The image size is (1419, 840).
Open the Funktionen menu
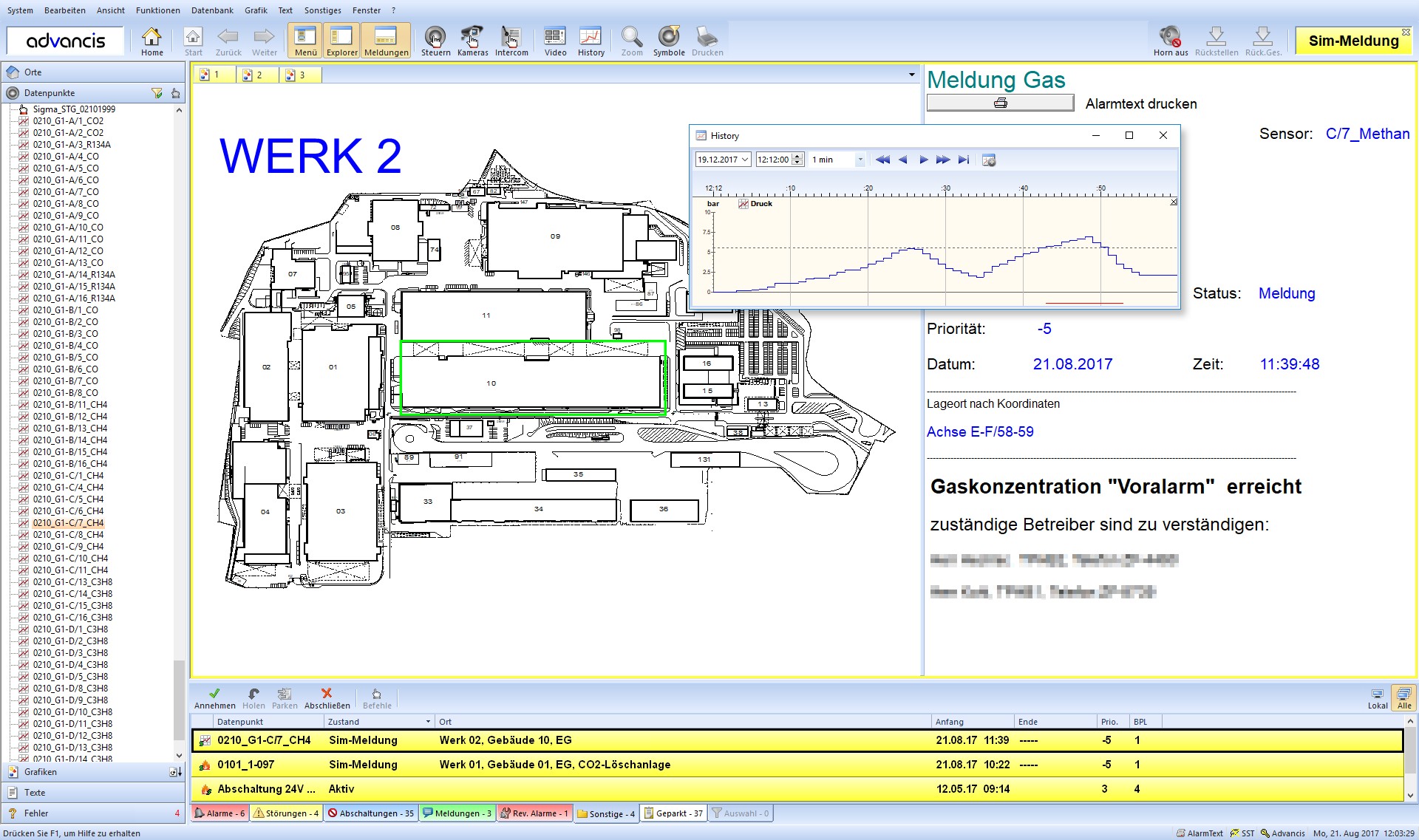coord(157,10)
